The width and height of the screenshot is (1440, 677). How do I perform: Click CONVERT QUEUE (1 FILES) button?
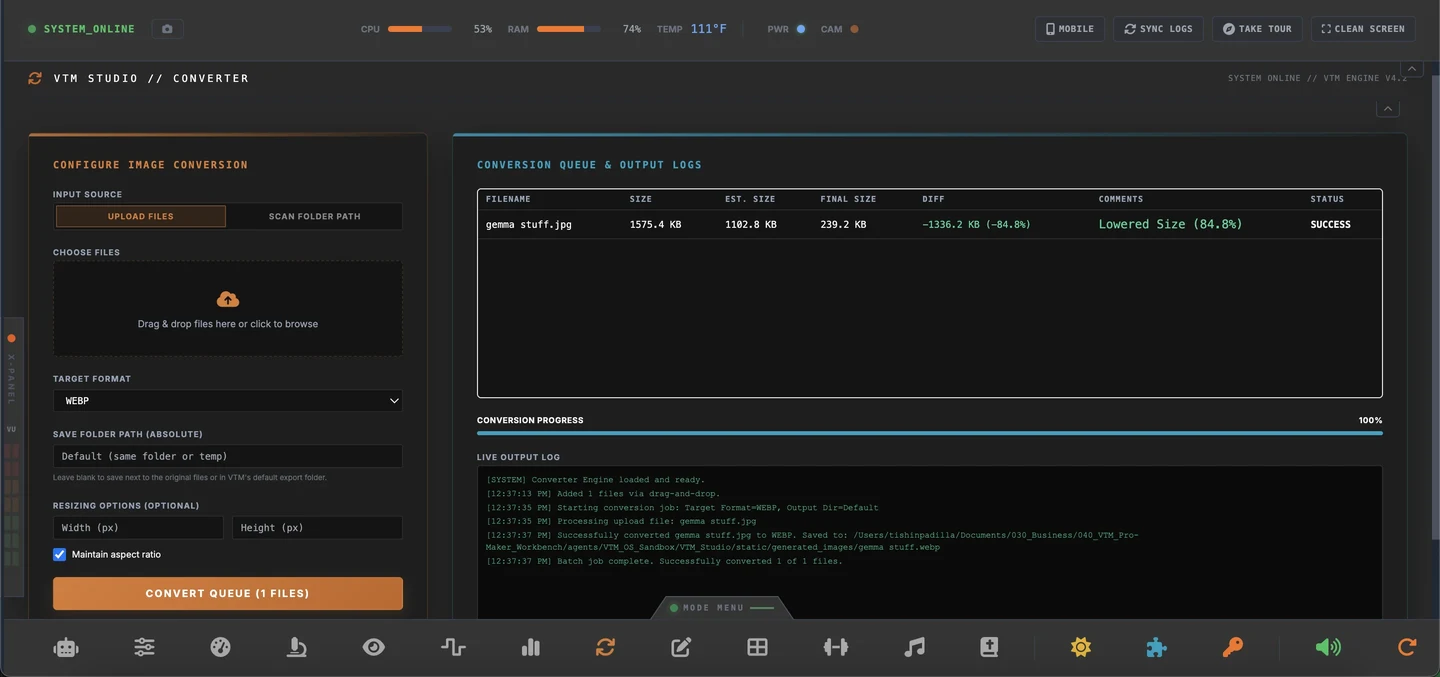[228, 593]
